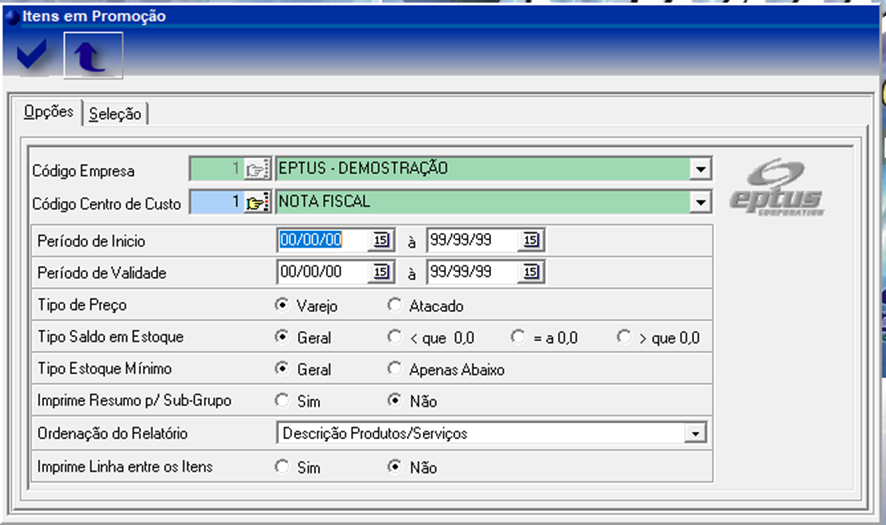Screen dimensions: 886x525
Task: Open calendar for Período de Inicio start date
Action: click(382, 240)
